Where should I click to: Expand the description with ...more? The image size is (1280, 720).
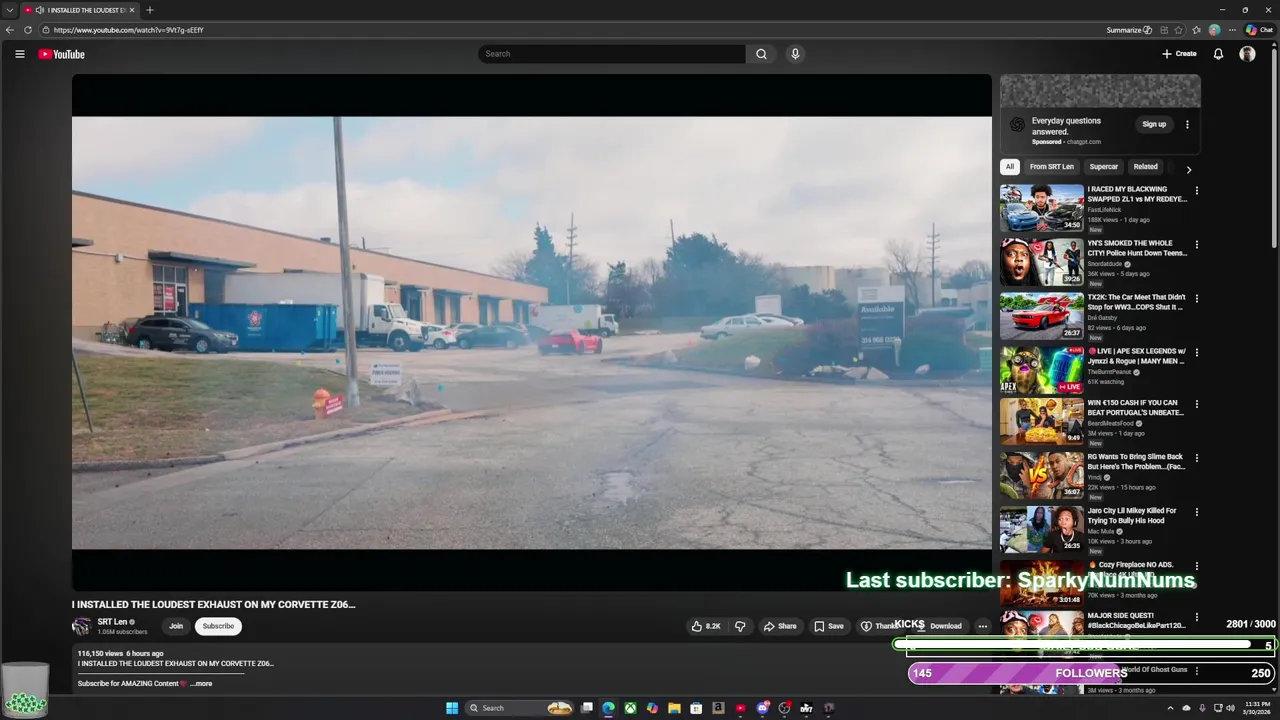[200, 684]
